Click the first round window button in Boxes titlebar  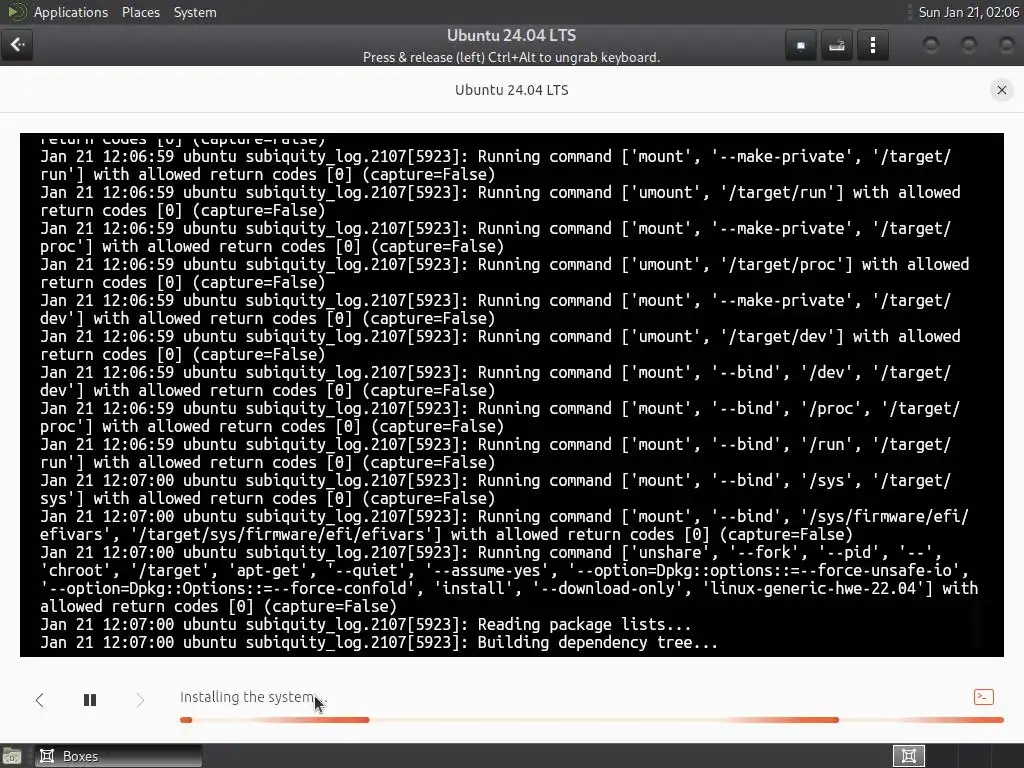(931, 44)
